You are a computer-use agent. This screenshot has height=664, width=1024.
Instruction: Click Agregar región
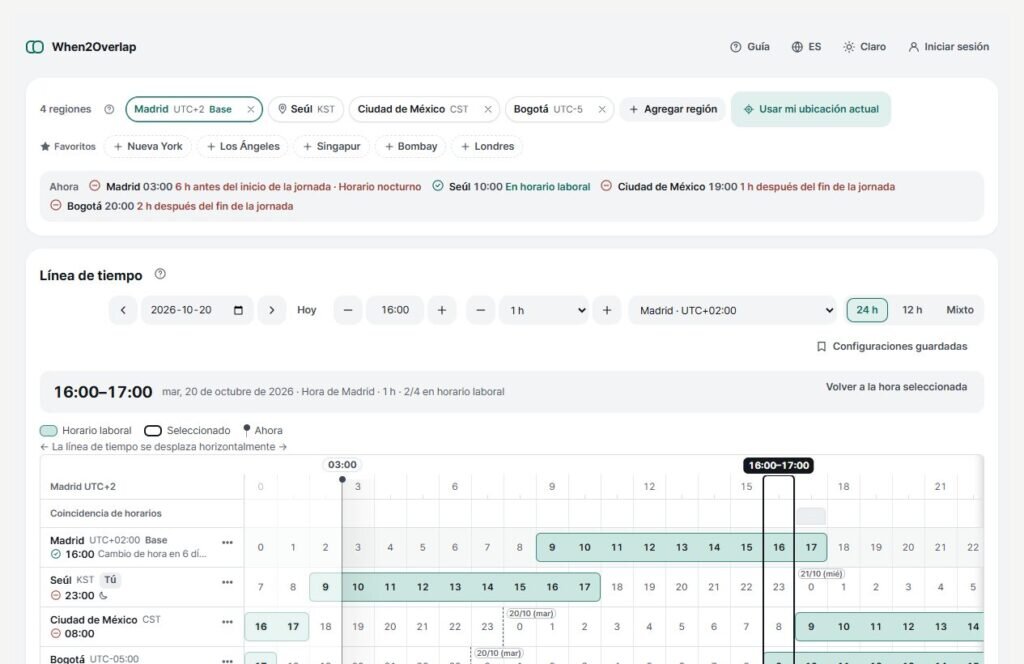click(x=673, y=109)
